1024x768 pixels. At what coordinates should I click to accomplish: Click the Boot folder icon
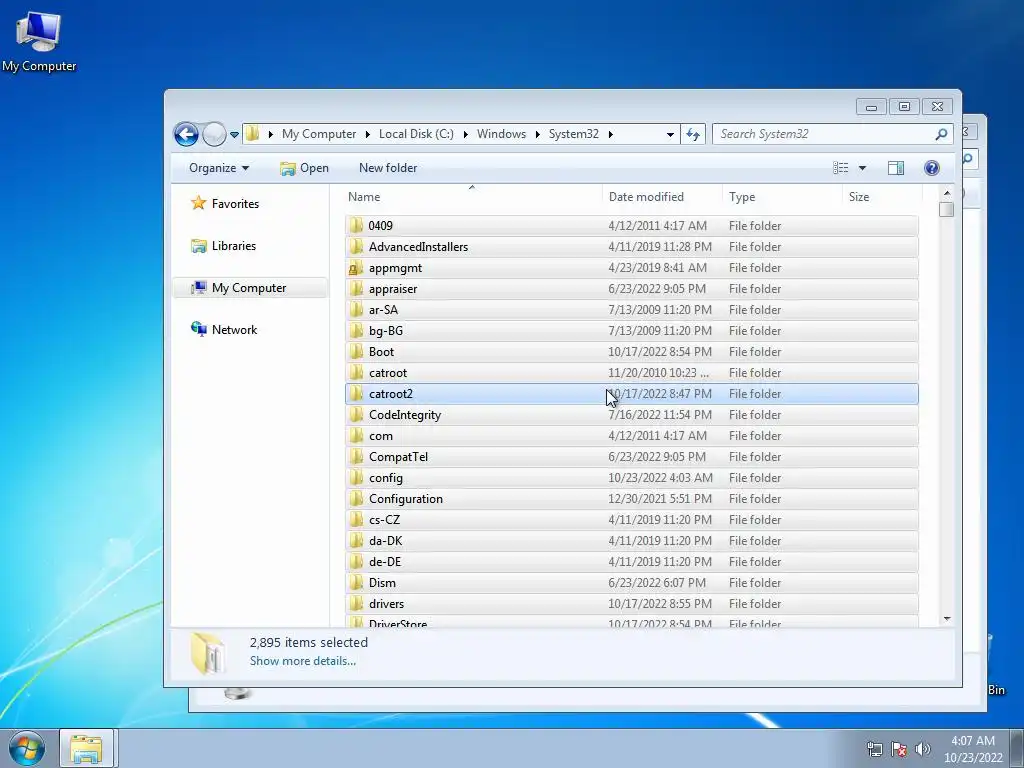[x=356, y=351]
